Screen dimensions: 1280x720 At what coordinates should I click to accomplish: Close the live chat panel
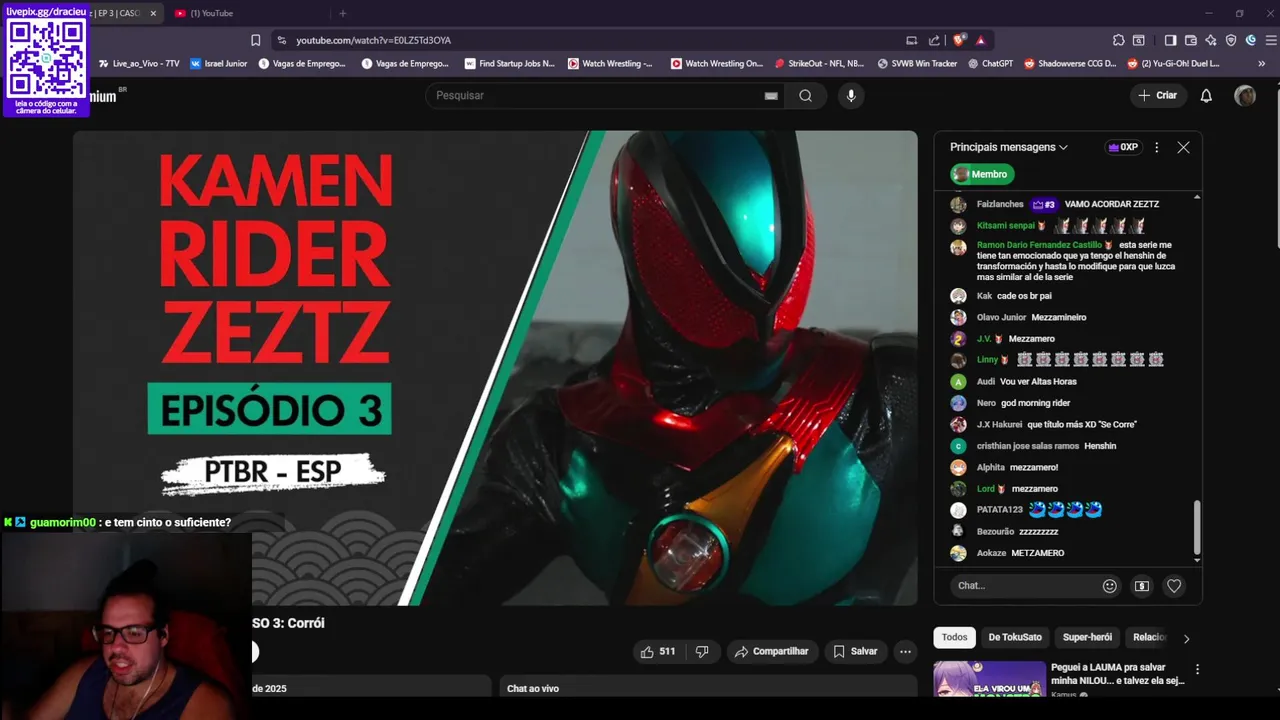coord(1183,147)
